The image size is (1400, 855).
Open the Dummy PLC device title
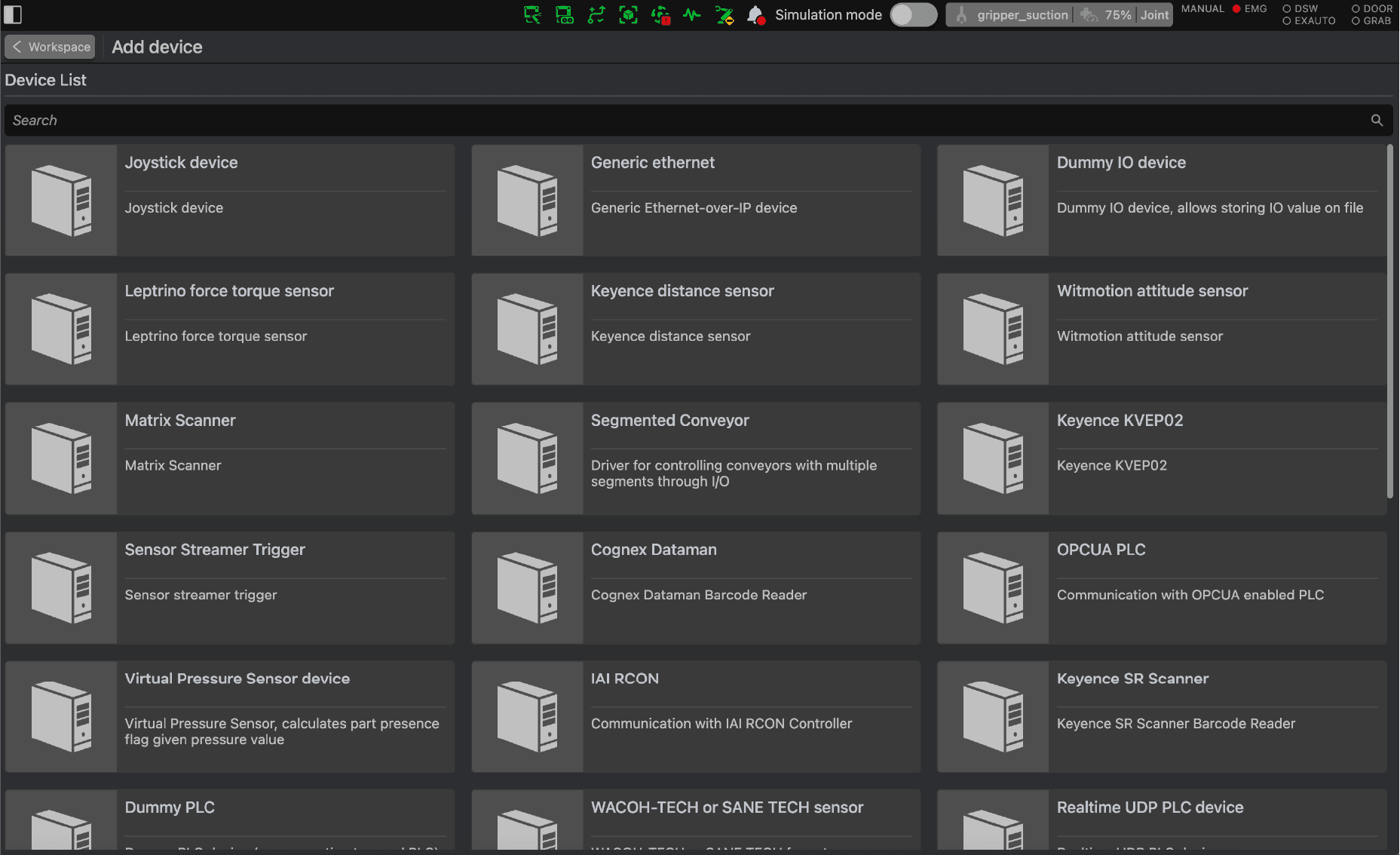coord(170,807)
